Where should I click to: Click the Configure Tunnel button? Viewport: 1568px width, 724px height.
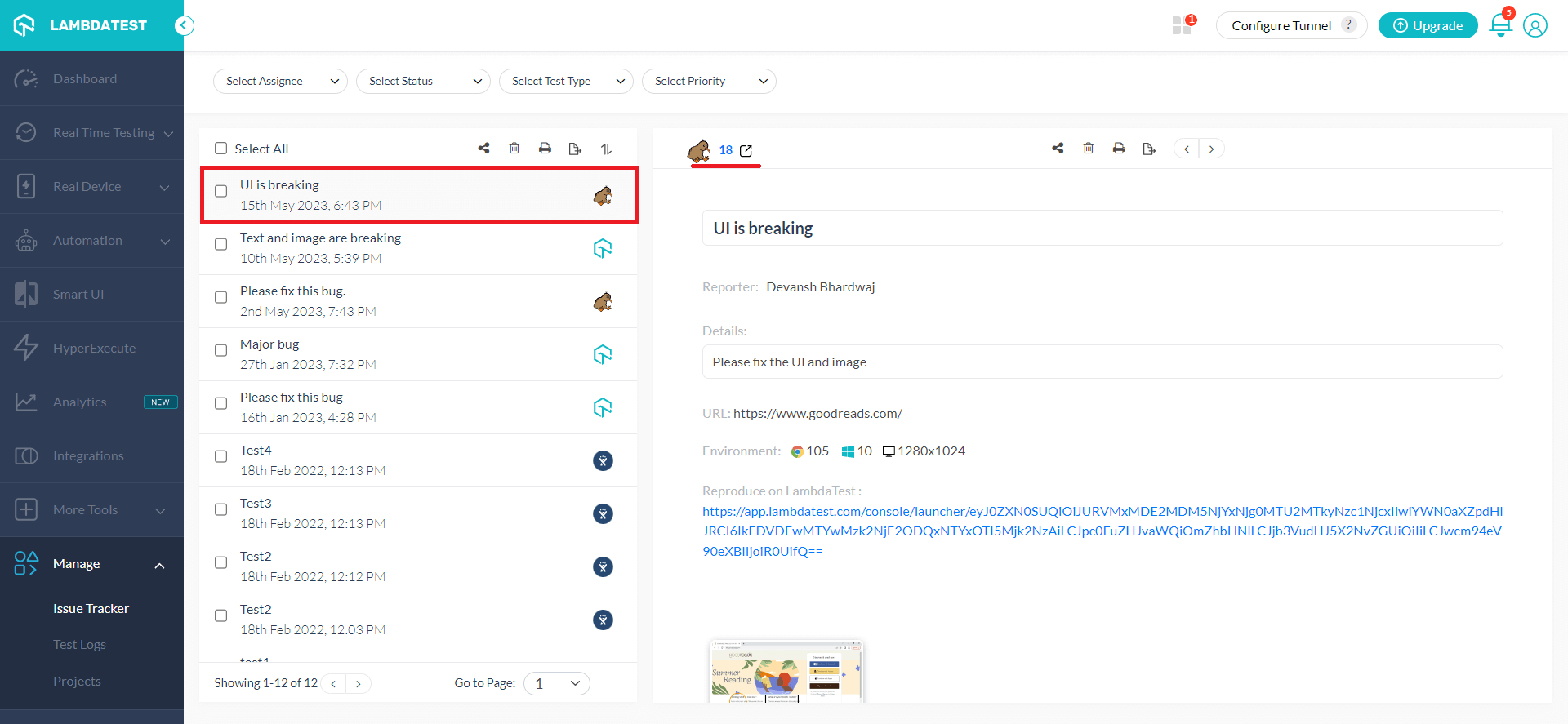1291,25
